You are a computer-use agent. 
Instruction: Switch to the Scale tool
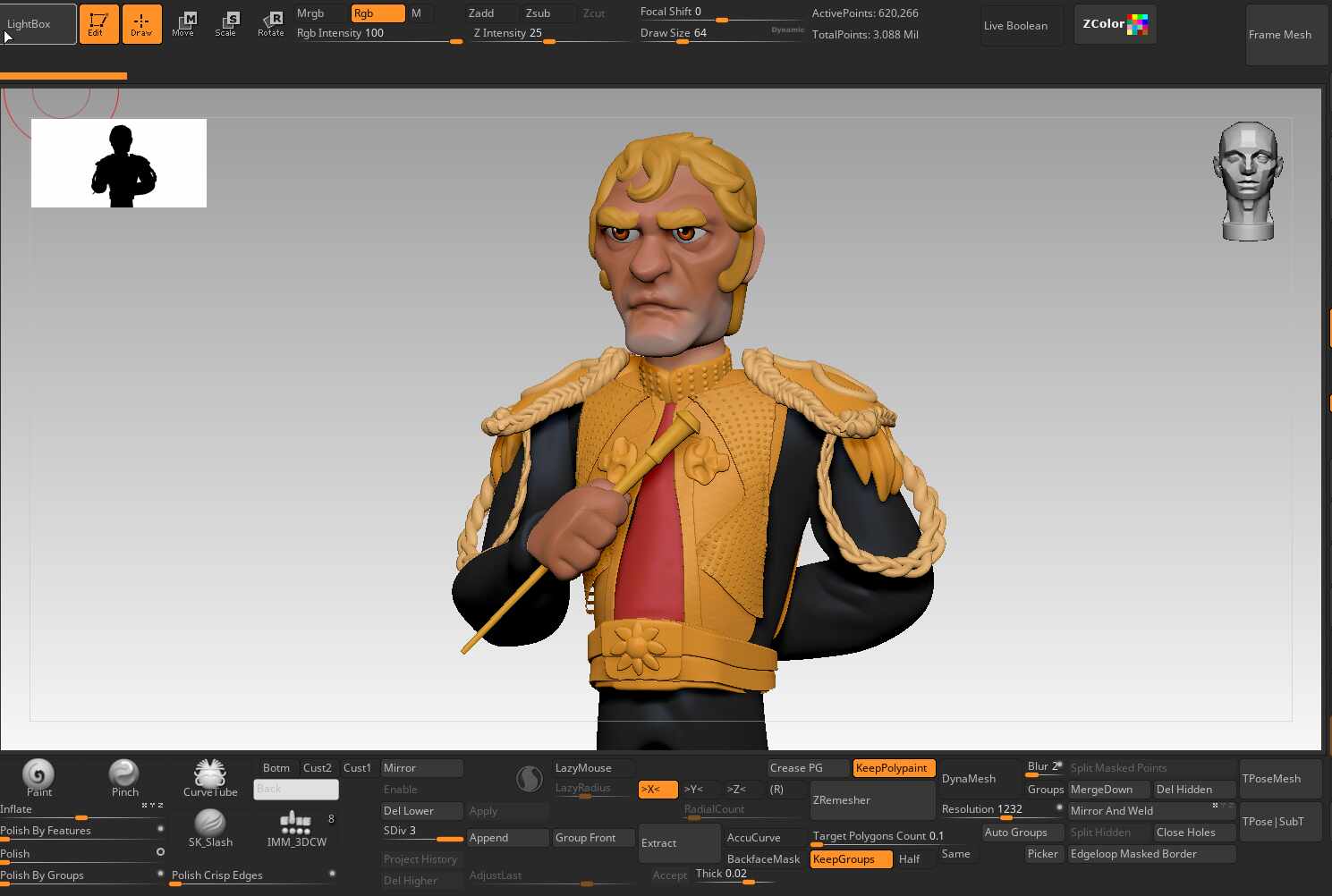[x=226, y=24]
